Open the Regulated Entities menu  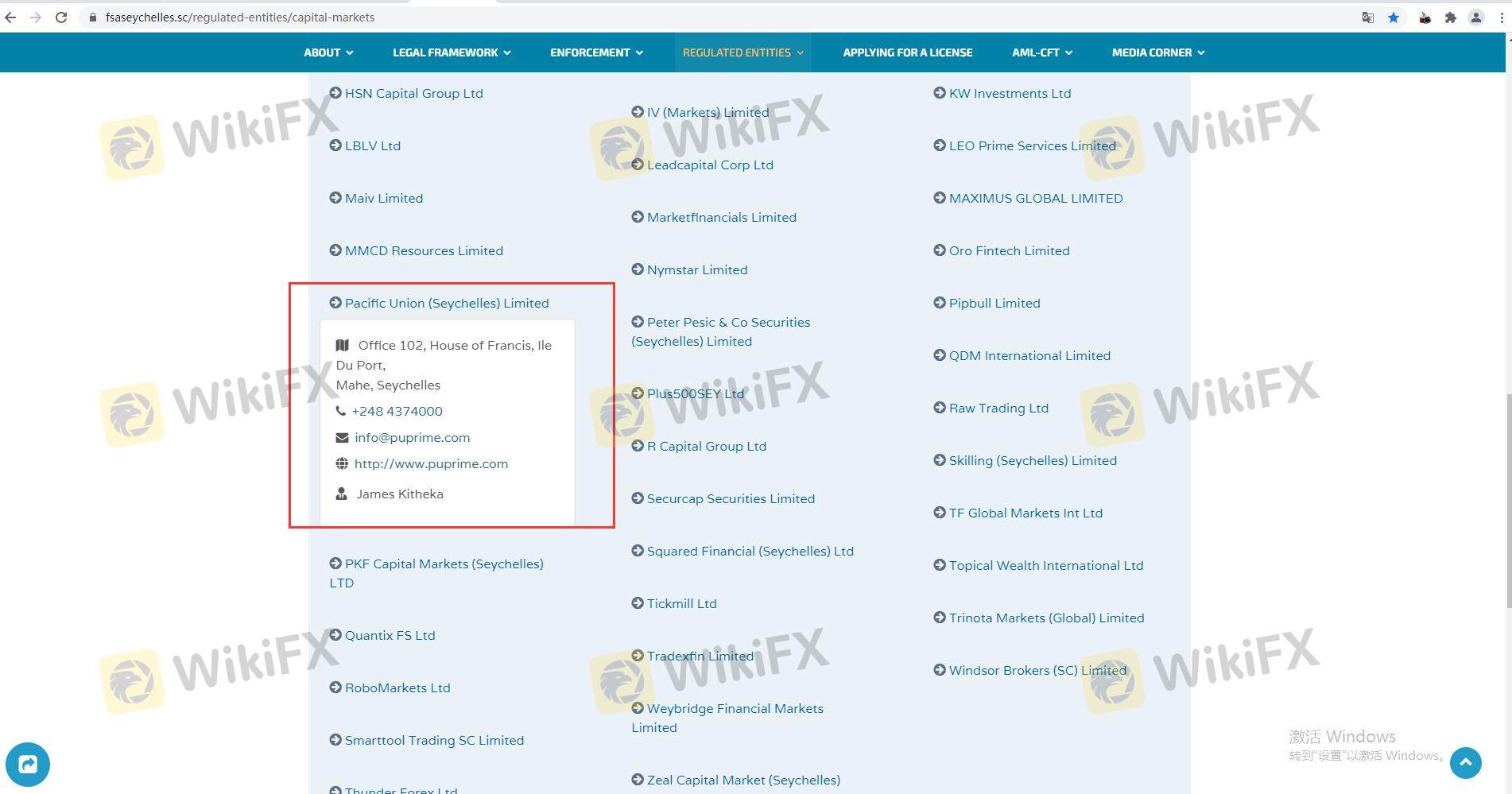tap(742, 52)
